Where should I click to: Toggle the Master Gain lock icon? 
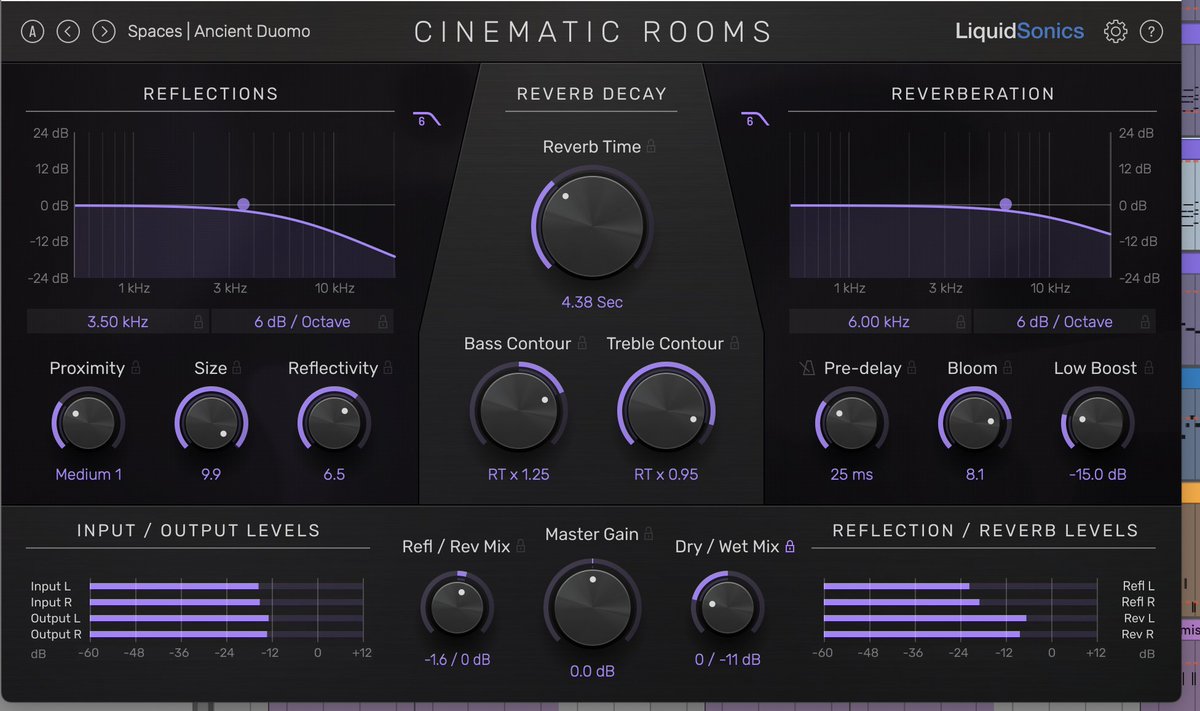pyautogui.click(x=649, y=534)
